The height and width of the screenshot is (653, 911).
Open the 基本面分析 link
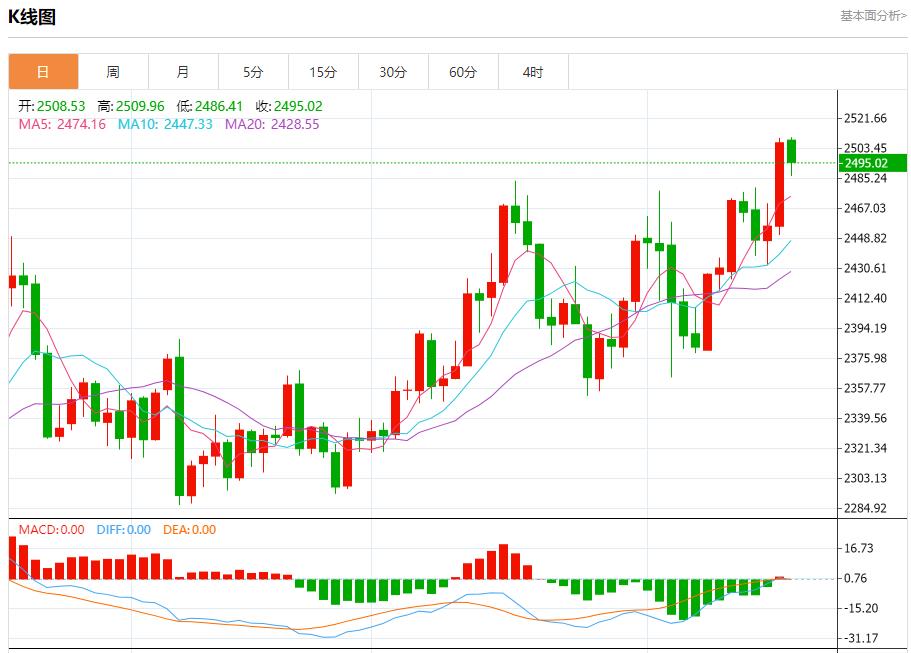pos(873,16)
